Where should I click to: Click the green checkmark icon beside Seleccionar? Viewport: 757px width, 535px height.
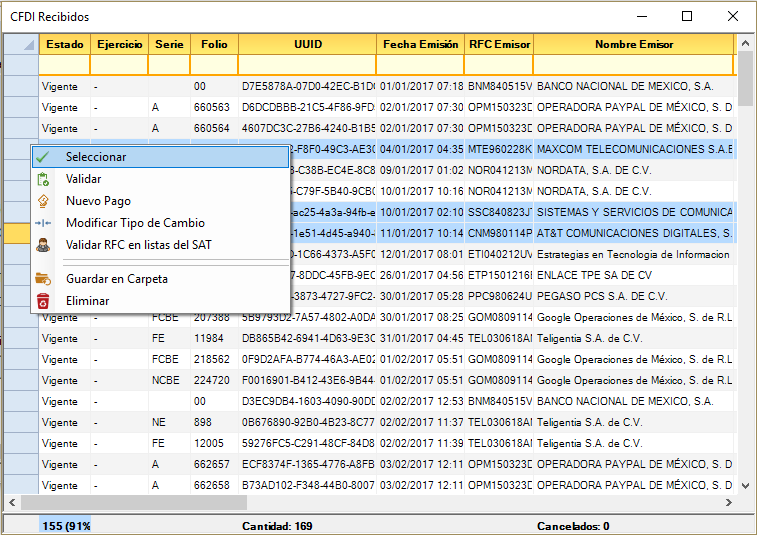43,157
